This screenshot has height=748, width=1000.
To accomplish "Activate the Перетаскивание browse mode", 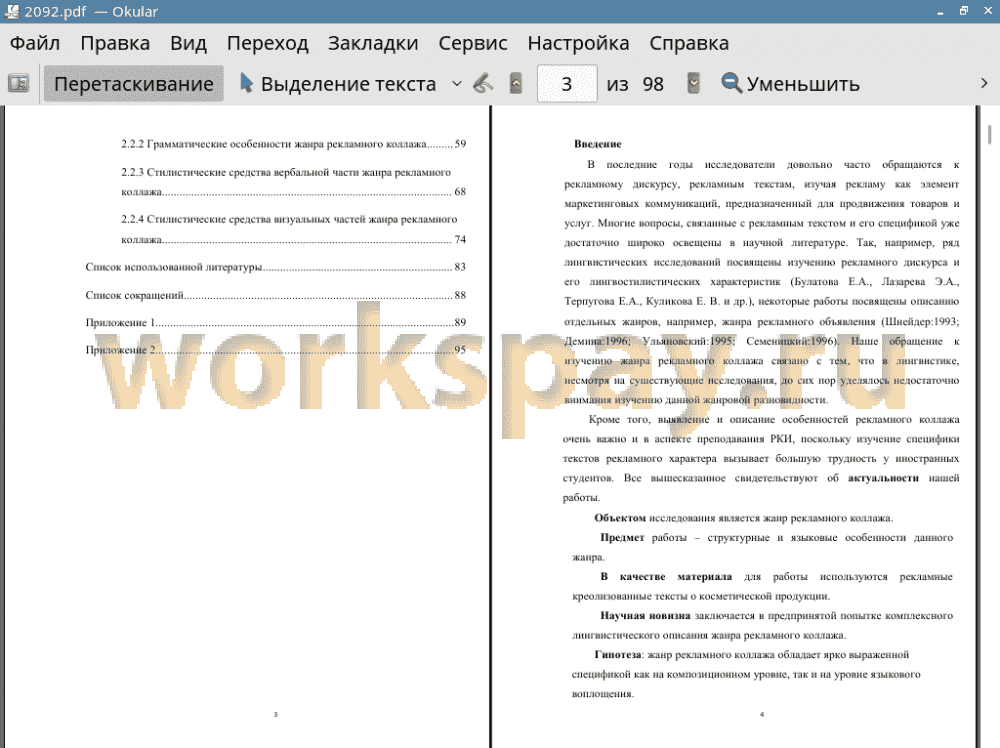I will 133,84.
